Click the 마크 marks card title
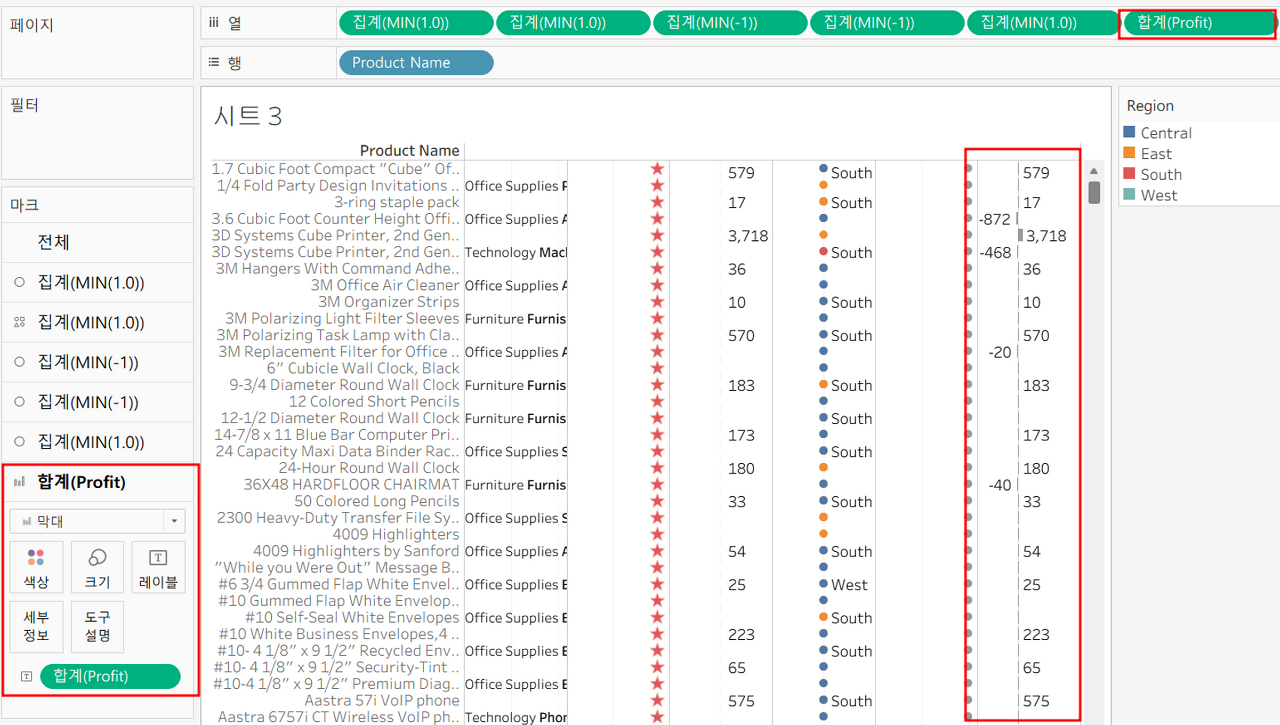Image resolution: width=1280 pixels, height=725 pixels. (x=24, y=204)
